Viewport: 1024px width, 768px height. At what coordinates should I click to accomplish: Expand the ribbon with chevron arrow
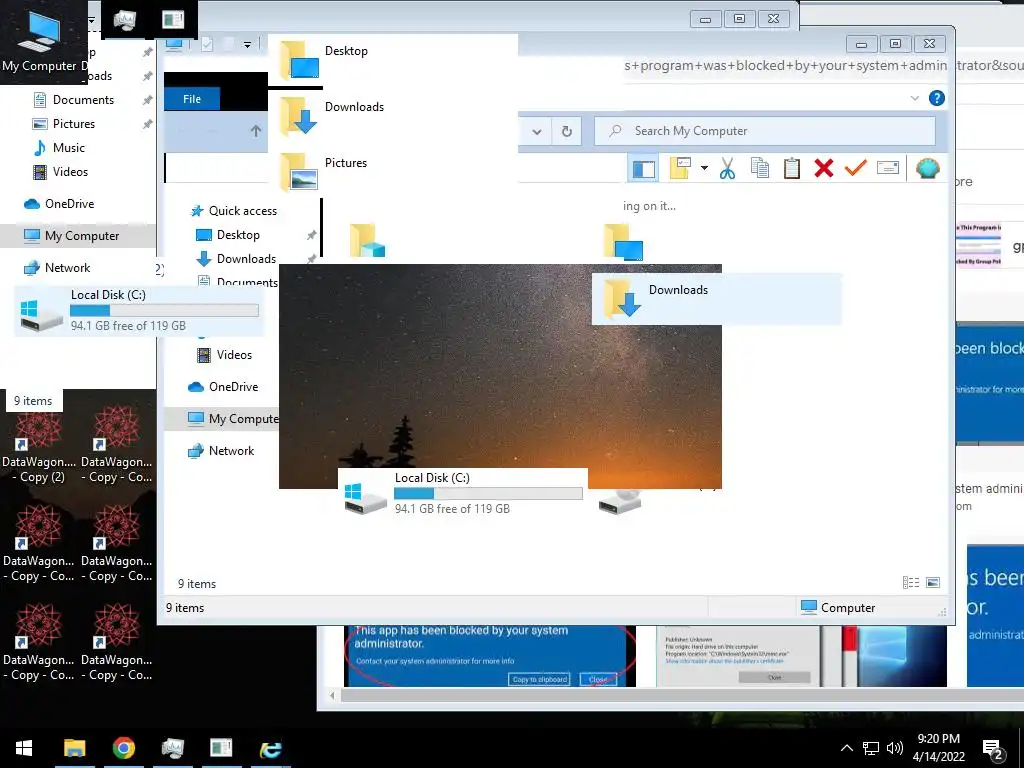coord(915,98)
